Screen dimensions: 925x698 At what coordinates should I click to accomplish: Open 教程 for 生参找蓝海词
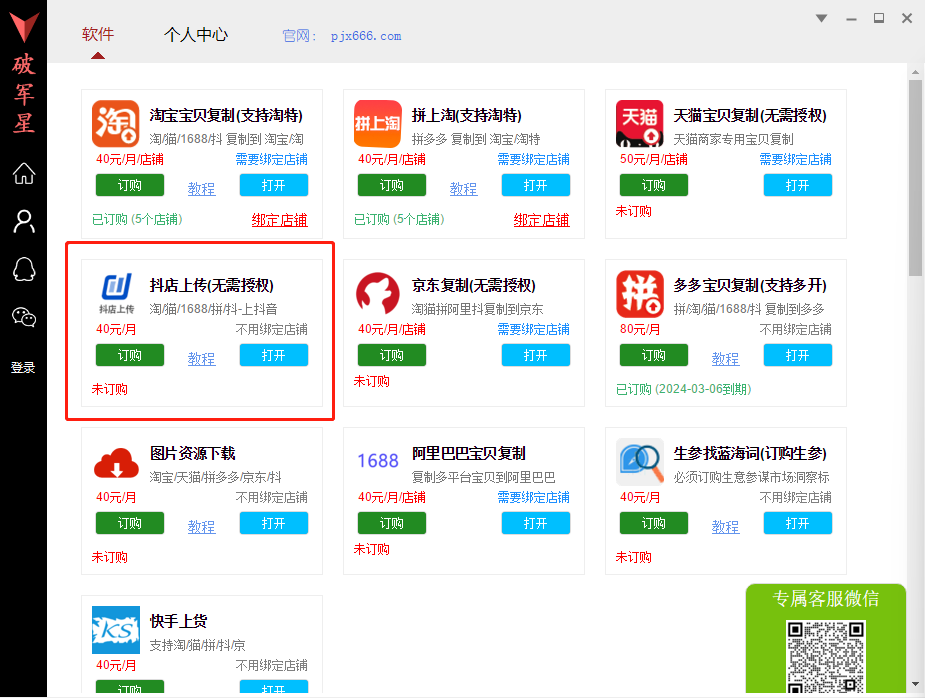[x=726, y=527]
